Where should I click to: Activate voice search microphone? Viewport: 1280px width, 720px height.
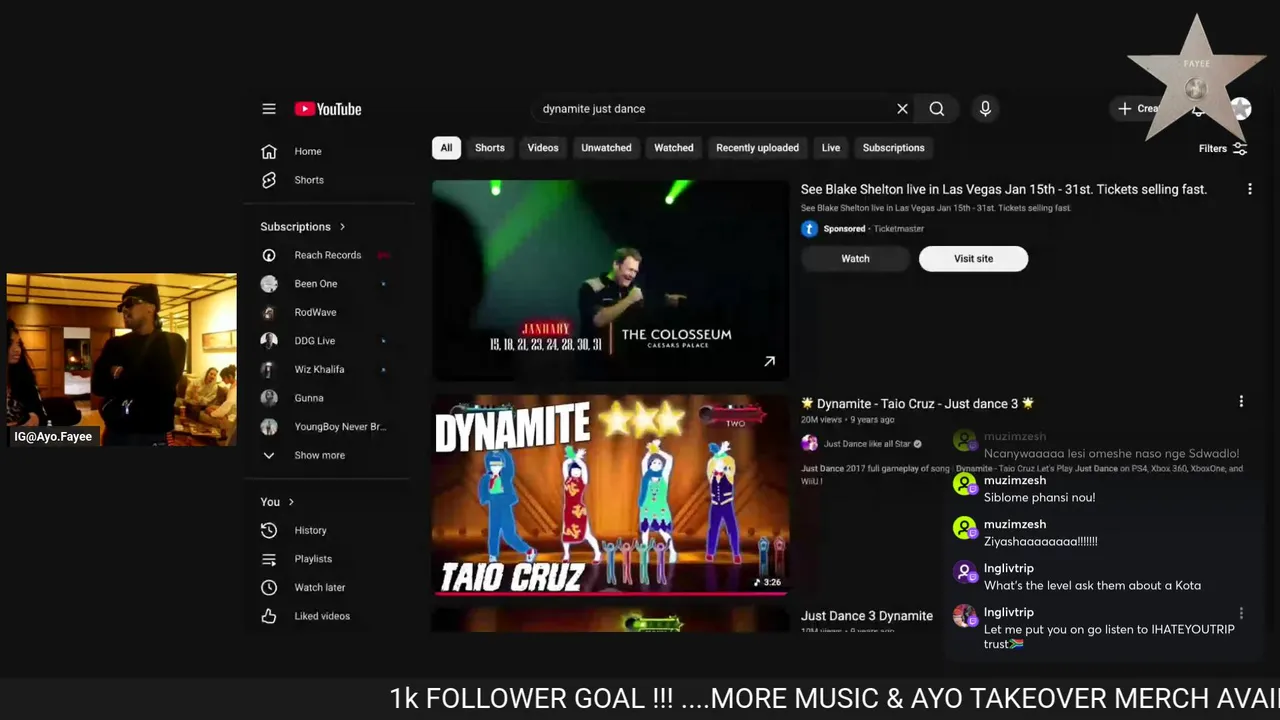pyautogui.click(x=985, y=109)
